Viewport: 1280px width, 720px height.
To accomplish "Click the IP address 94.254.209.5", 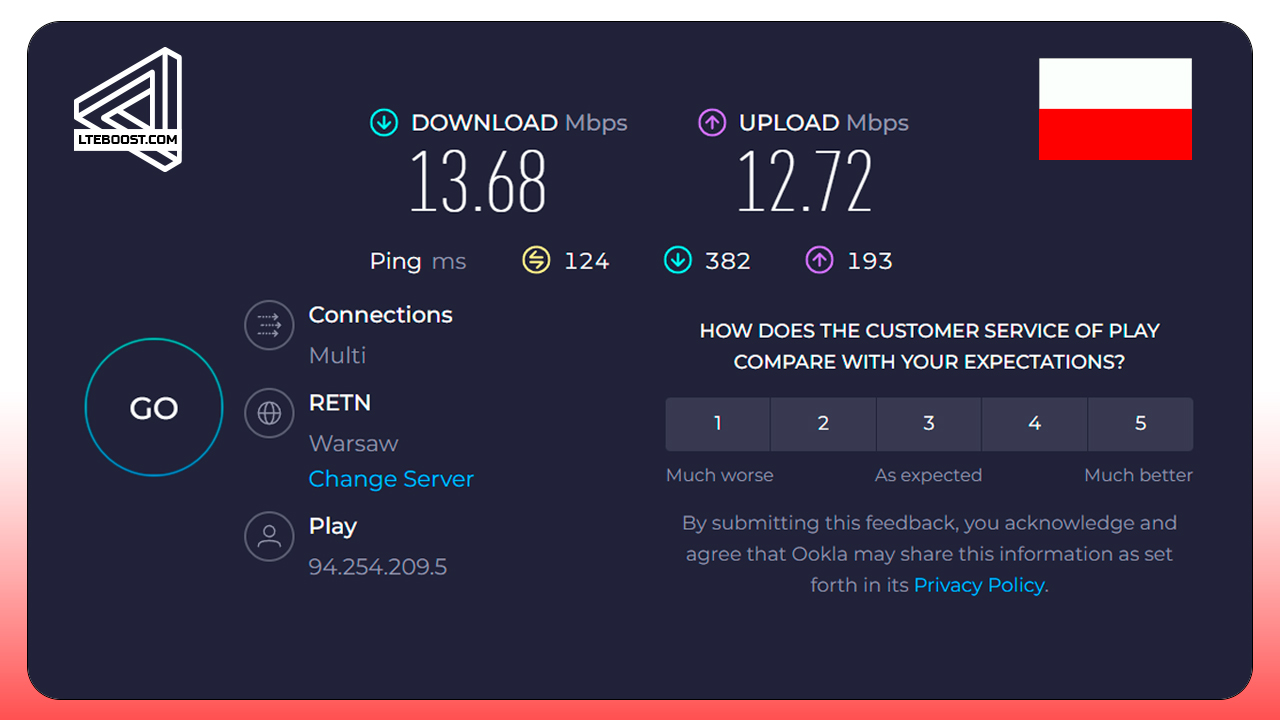I will pyautogui.click(x=377, y=567).
